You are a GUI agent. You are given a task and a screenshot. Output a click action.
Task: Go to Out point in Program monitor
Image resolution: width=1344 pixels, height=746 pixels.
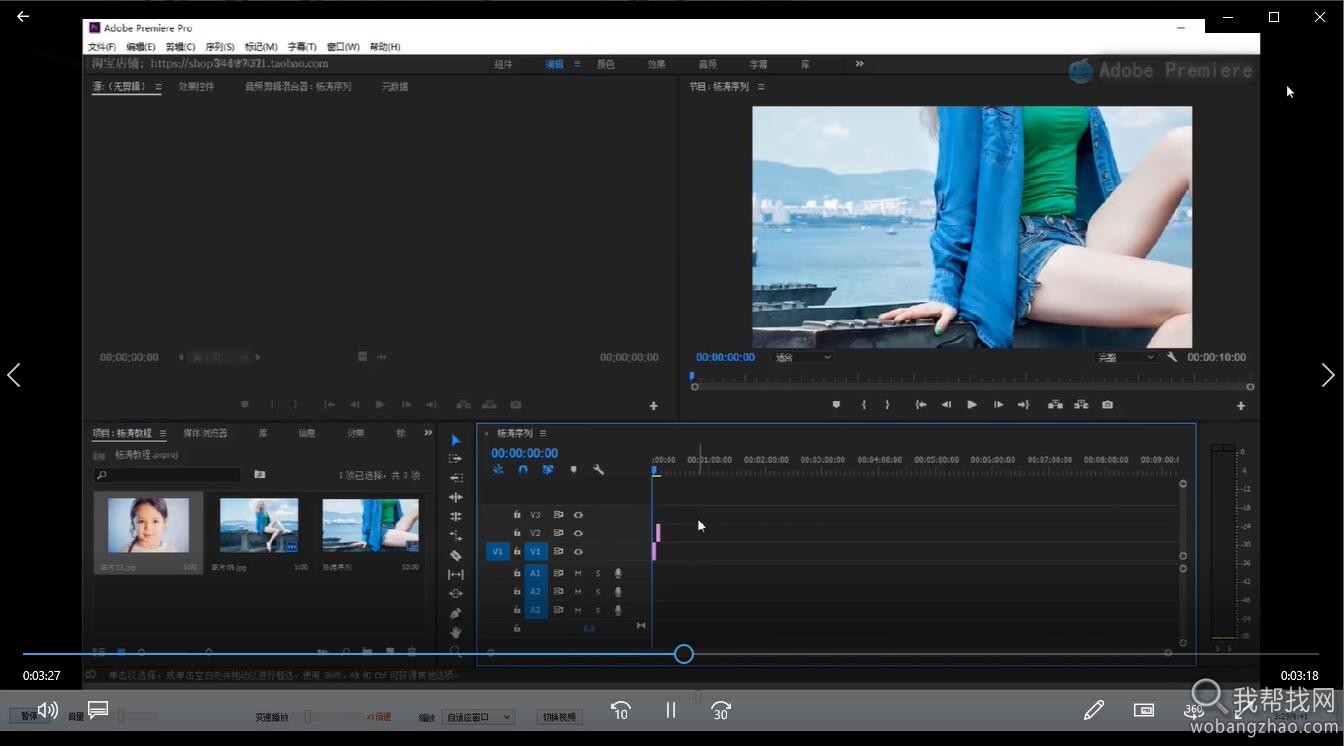pos(1023,405)
